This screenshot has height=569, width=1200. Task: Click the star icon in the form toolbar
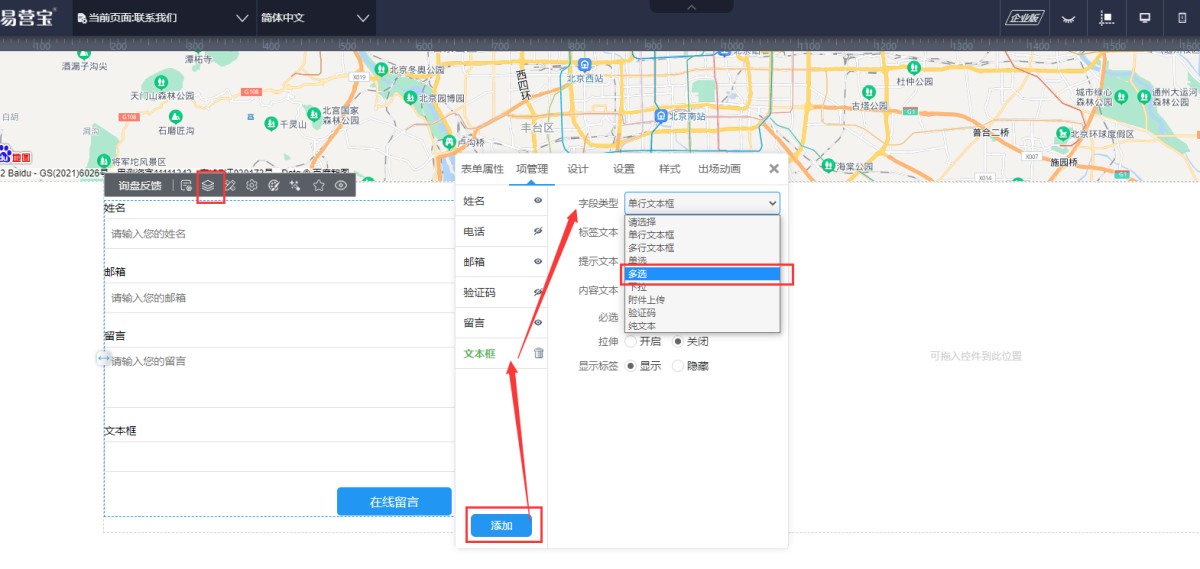pyautogui.click(x=319, y=185)
